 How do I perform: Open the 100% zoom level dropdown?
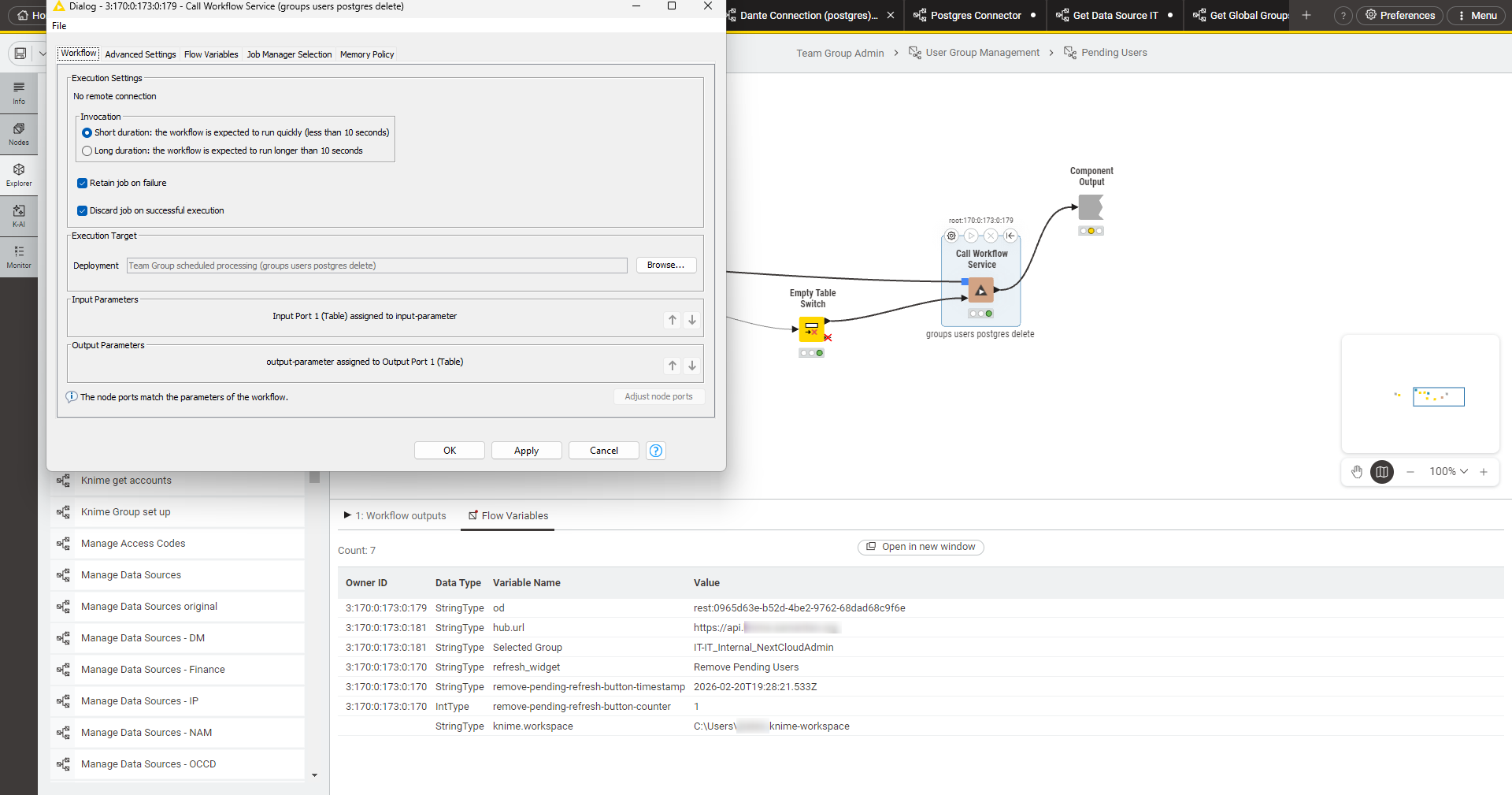click(1448, 472)
